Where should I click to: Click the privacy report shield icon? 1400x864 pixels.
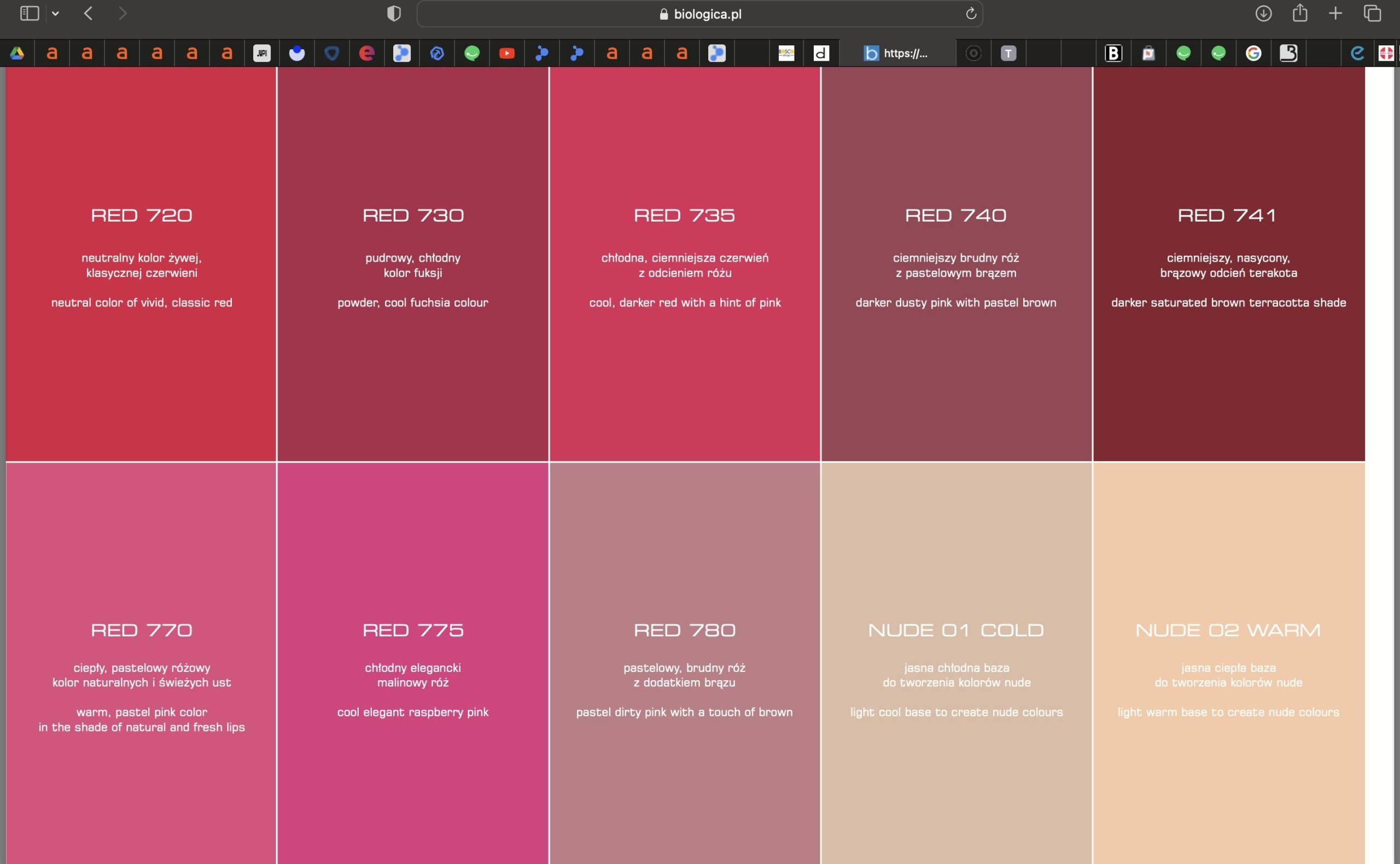pos(393,14)
